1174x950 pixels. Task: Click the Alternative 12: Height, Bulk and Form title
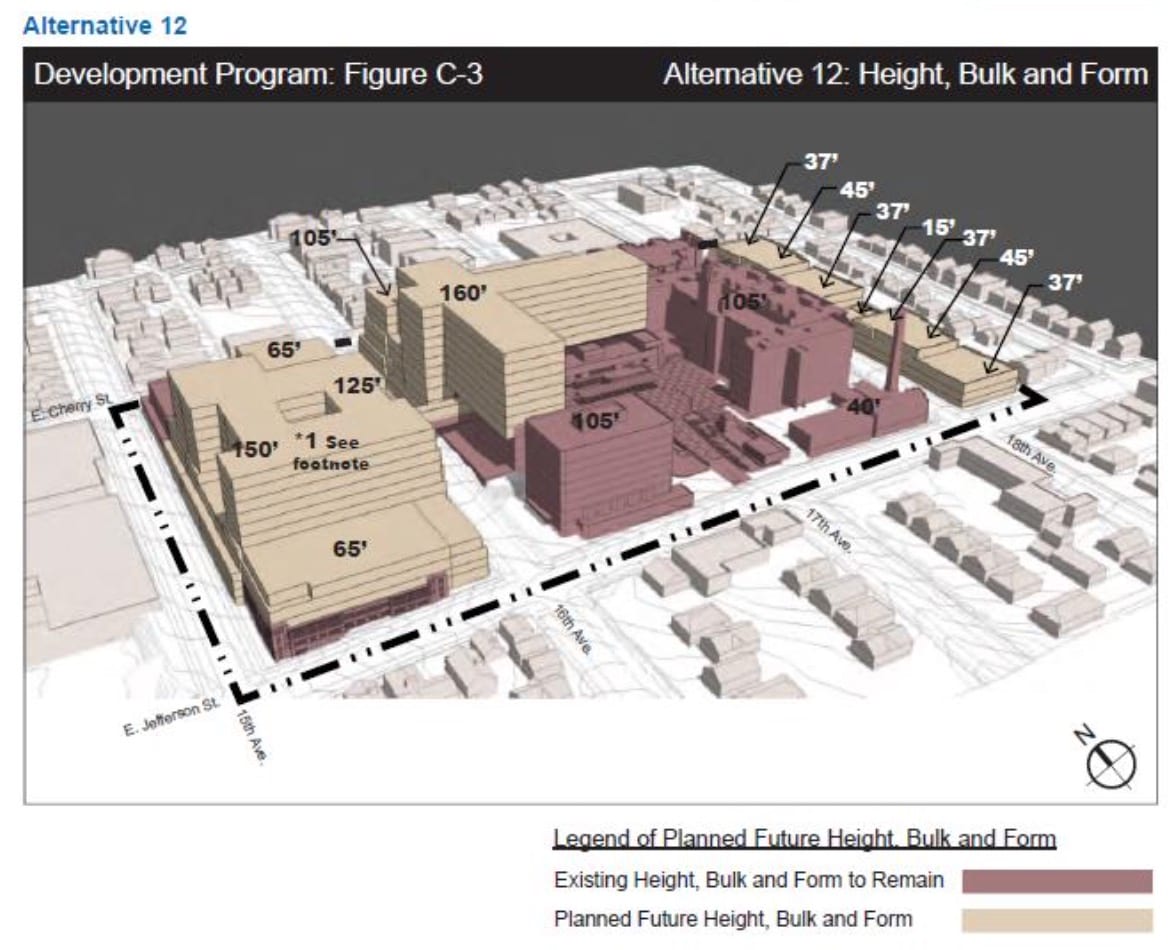click(x=905, y=75)
